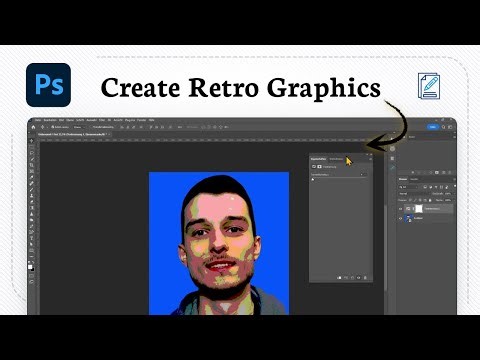Open the Hilfe menu
Image resolution: width=480 pixels, height=360 pixels.
(151, 120)
